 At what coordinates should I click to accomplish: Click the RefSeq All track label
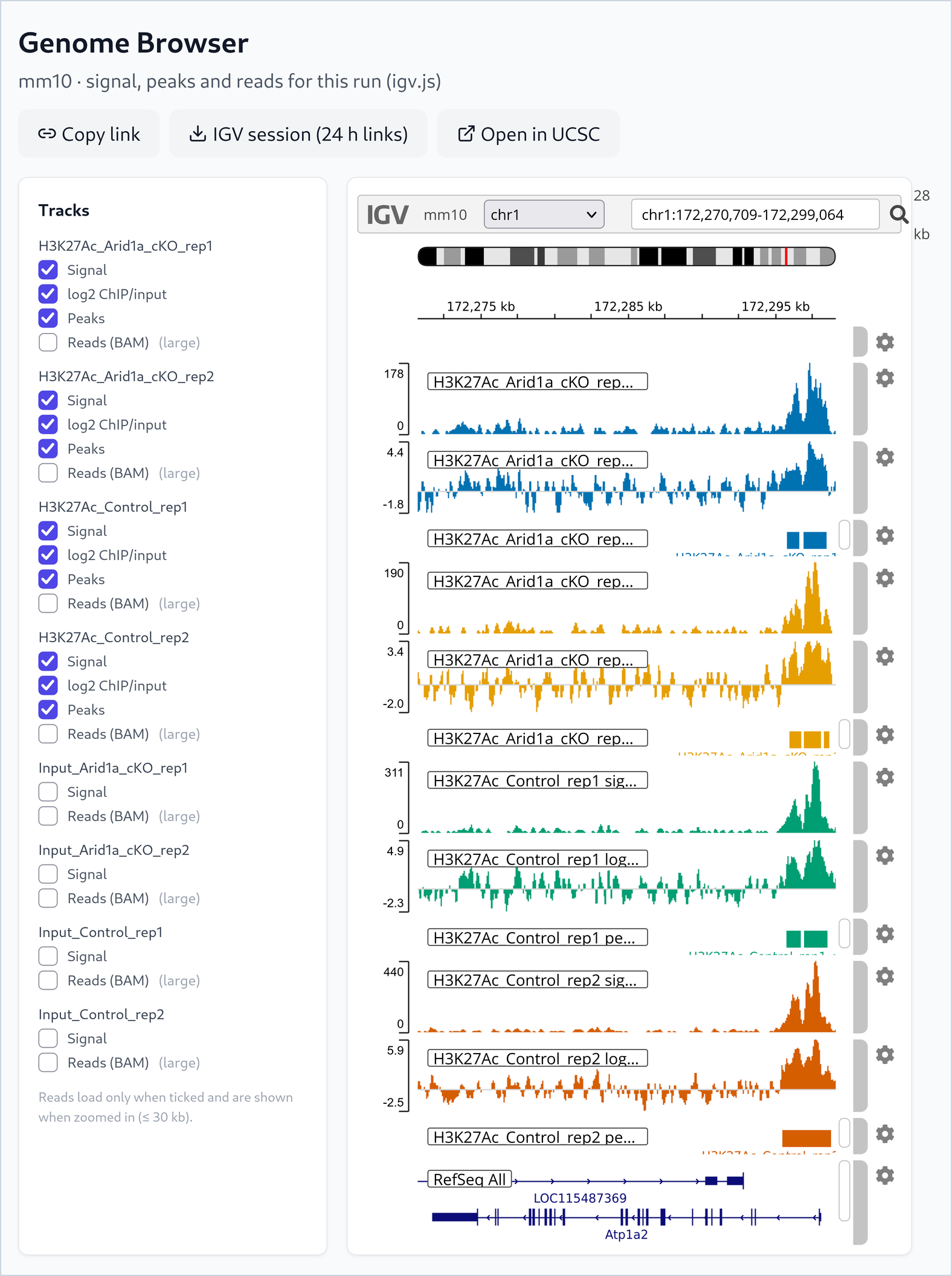coord(470,1179)
